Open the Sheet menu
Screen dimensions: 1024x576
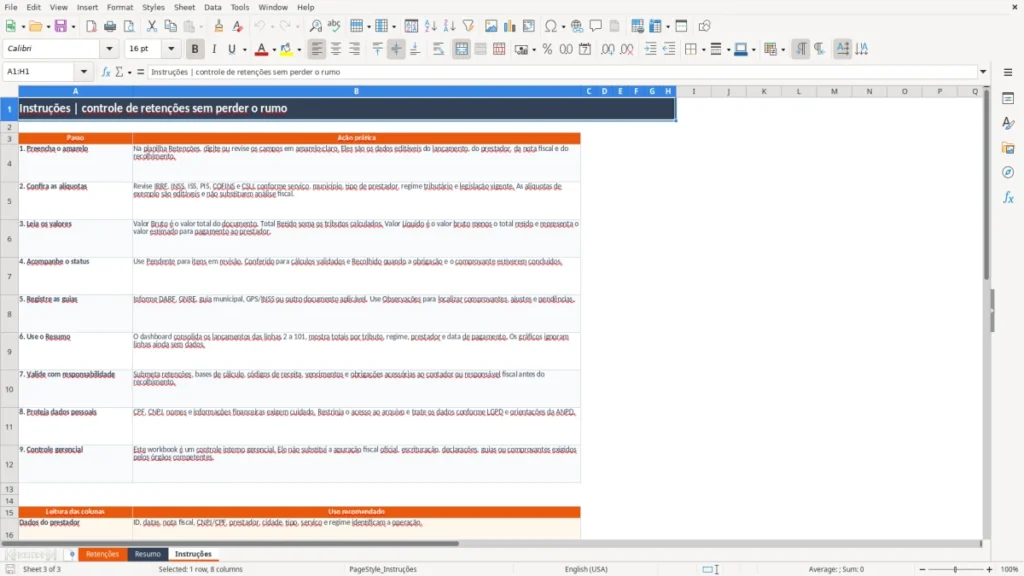(x=184, y=7)
